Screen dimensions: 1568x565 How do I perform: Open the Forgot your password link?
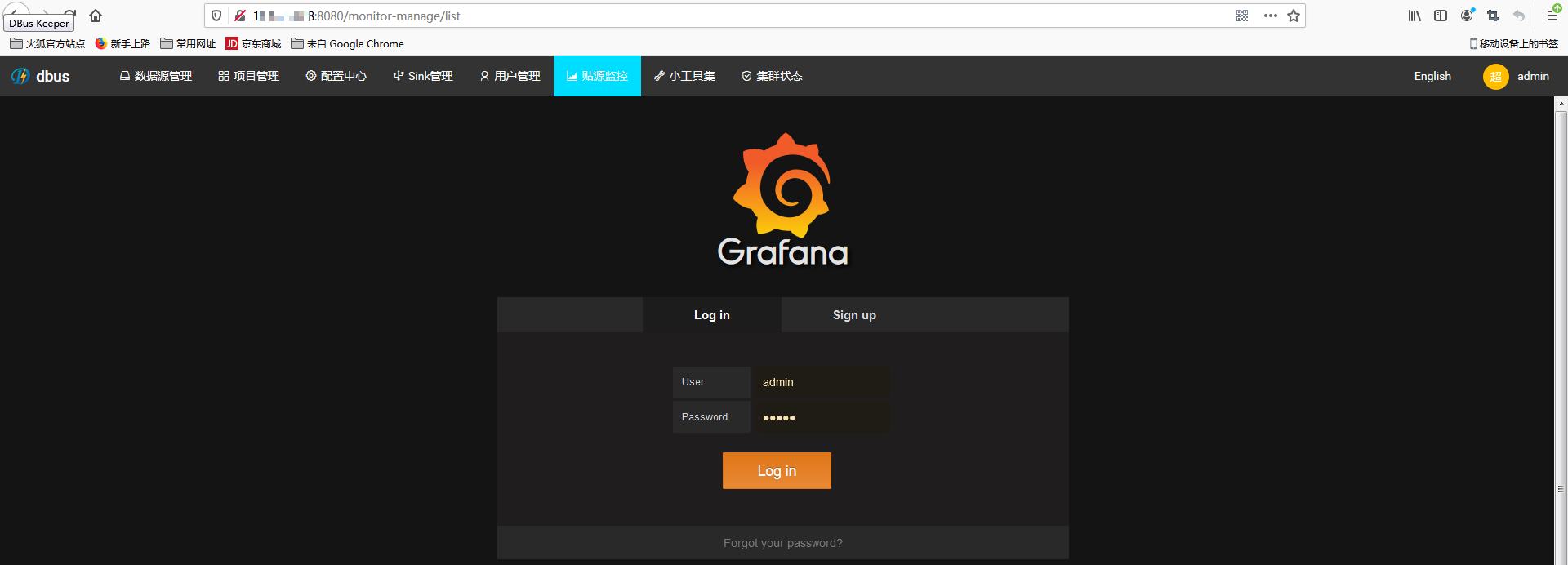[x=783, y=543]
